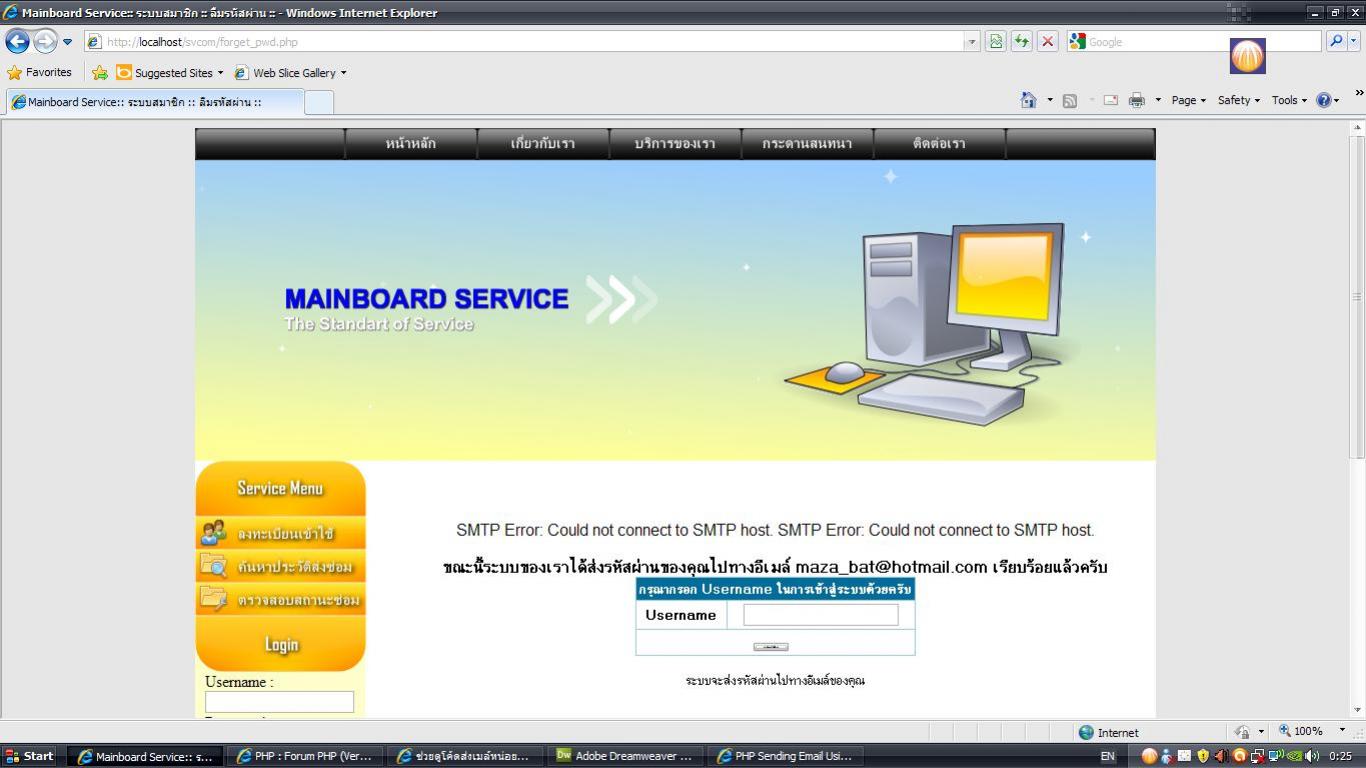The width and height of the screenshot is (1366, 768).
Task: Switch to PHP Sending Email taskbar window
Action: pos(784,756)
